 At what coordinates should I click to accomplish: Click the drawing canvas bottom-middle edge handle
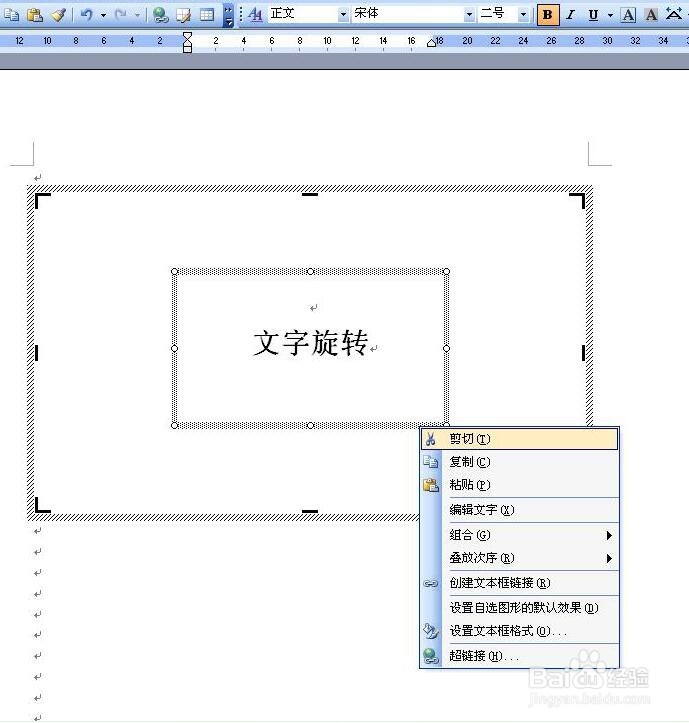click(310, 511)
